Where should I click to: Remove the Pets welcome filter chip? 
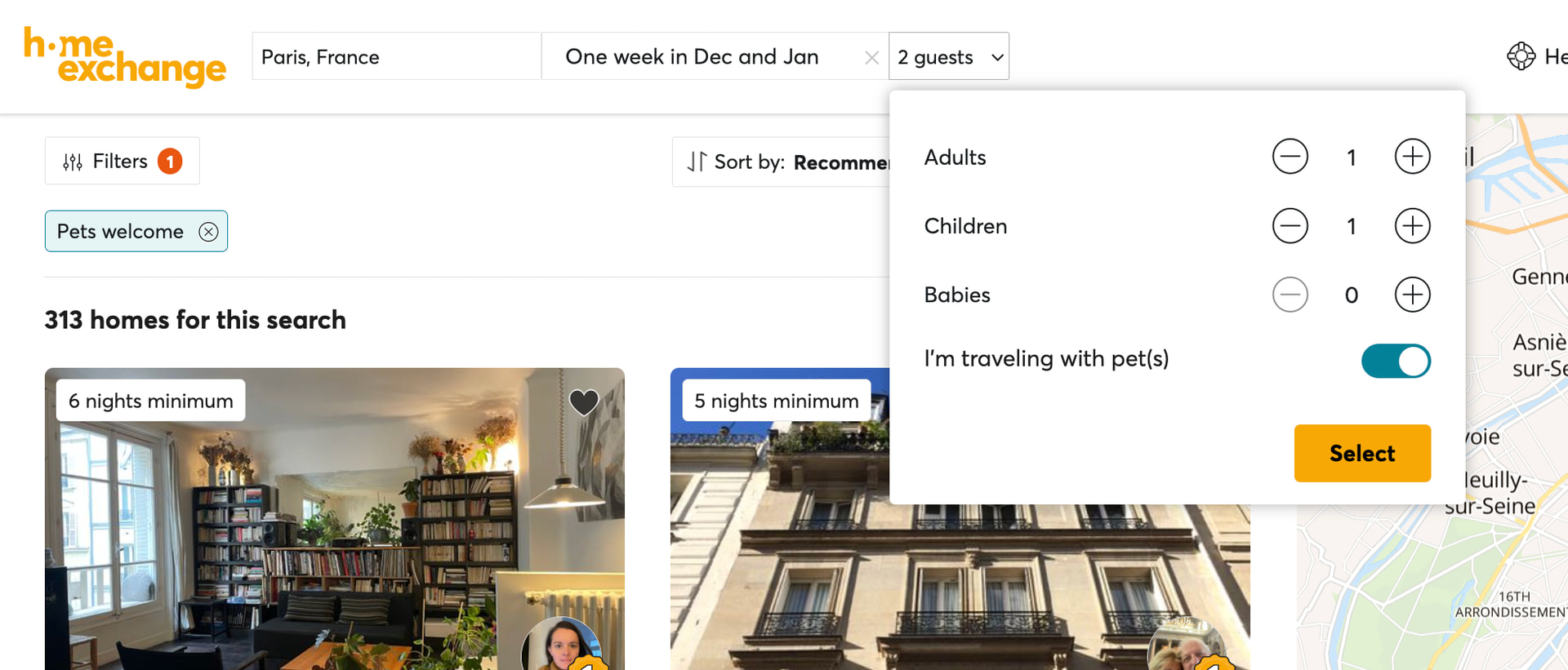pyautogui.click(x=208, y=232)
